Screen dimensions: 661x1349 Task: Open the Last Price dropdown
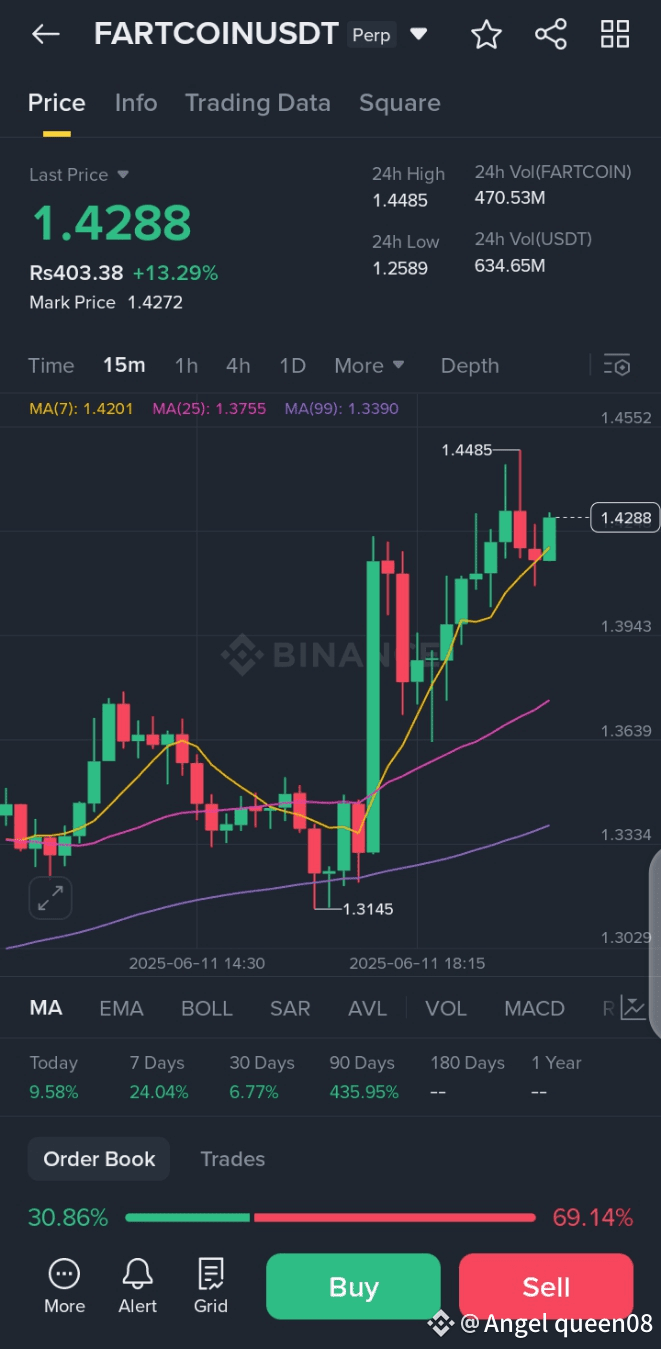[79, 174]
